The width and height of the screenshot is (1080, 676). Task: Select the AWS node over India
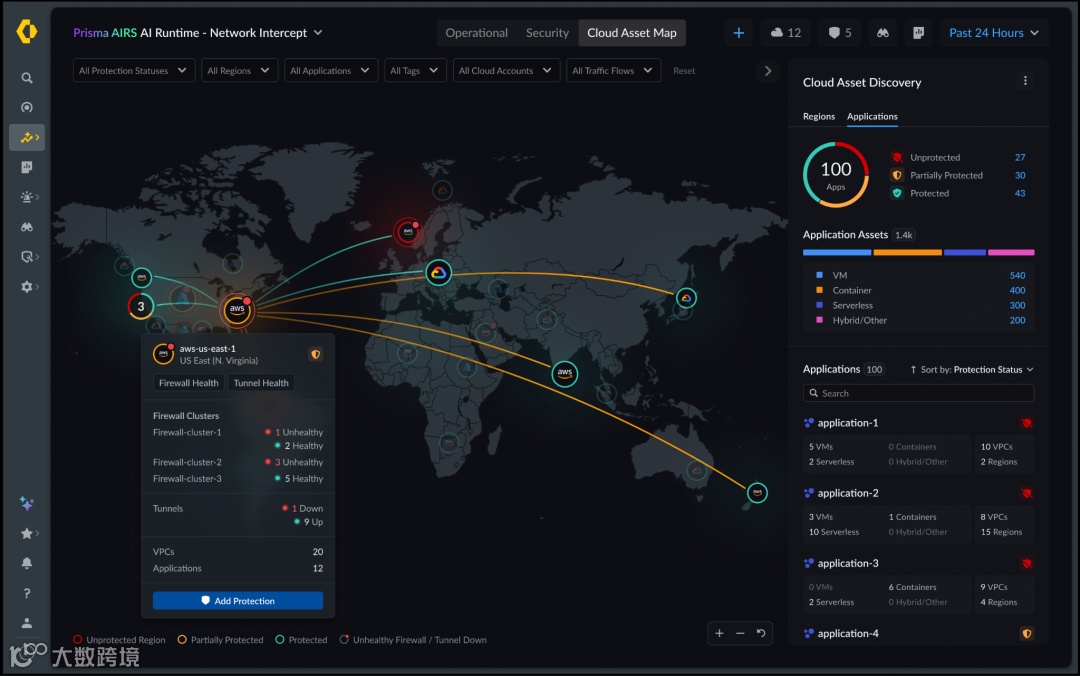pos(565,373)
